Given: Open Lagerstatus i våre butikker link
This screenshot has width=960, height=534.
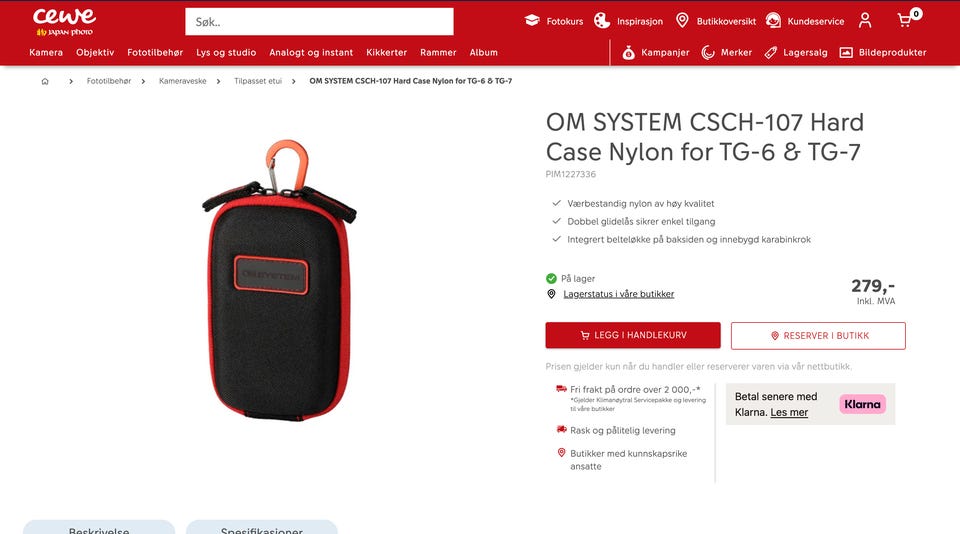Looking at the screenshot, I should click(618, 294).
